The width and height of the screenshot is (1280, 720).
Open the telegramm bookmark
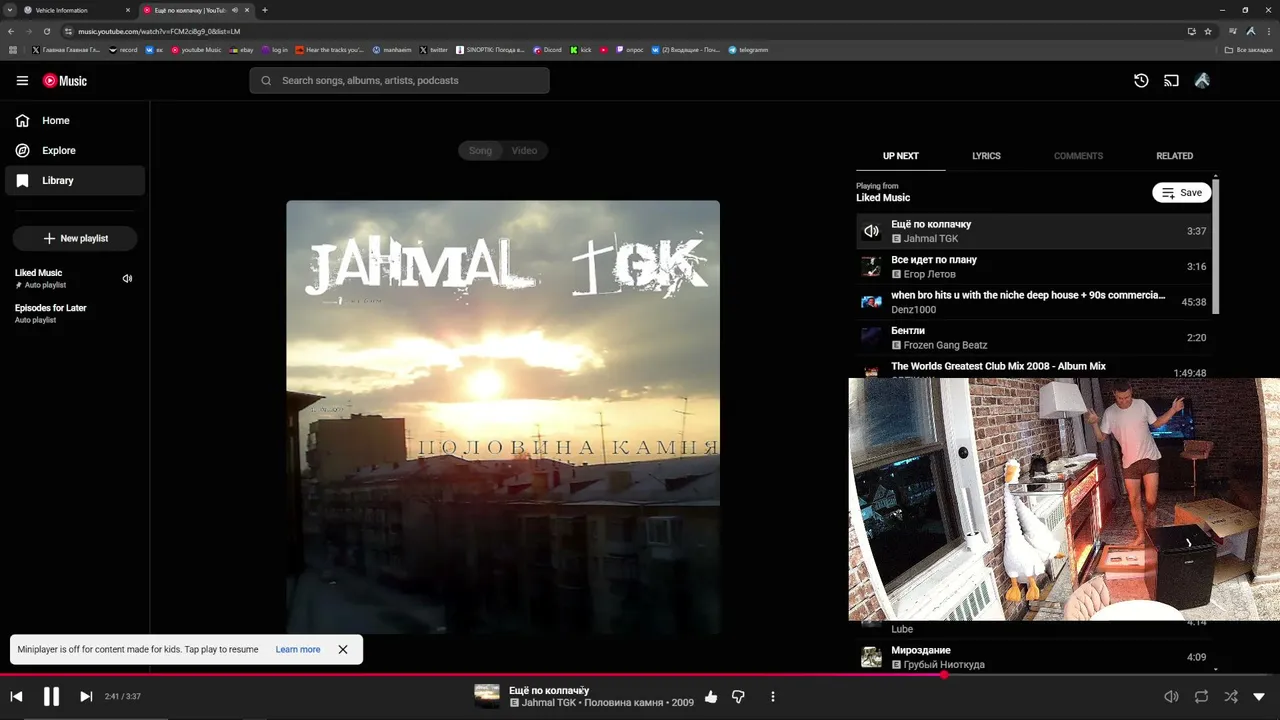pos(748,50)
